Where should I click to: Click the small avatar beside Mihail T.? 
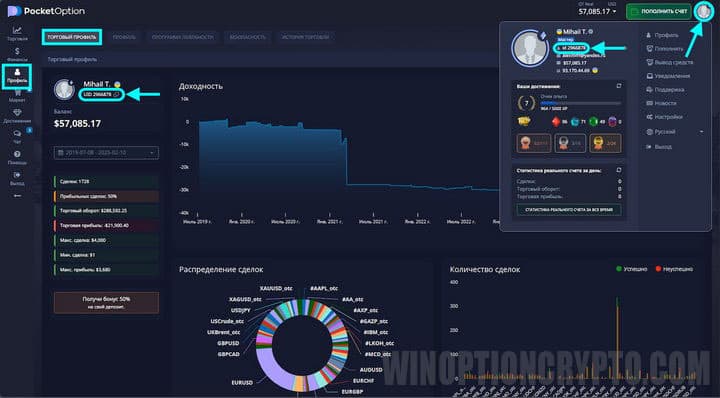(64, 90)
